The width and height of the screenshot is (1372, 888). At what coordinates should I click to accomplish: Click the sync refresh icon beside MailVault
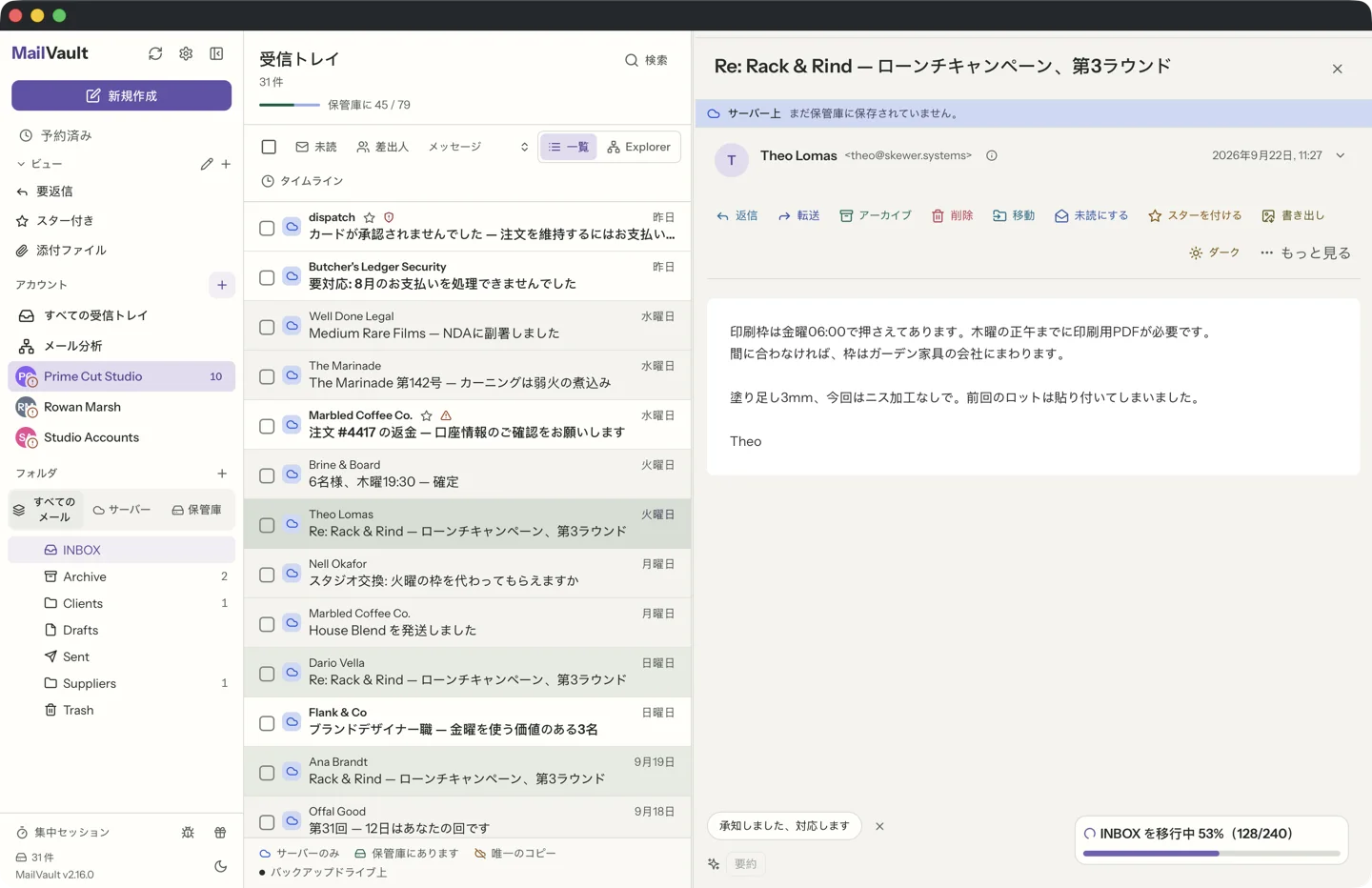[155, 53]
